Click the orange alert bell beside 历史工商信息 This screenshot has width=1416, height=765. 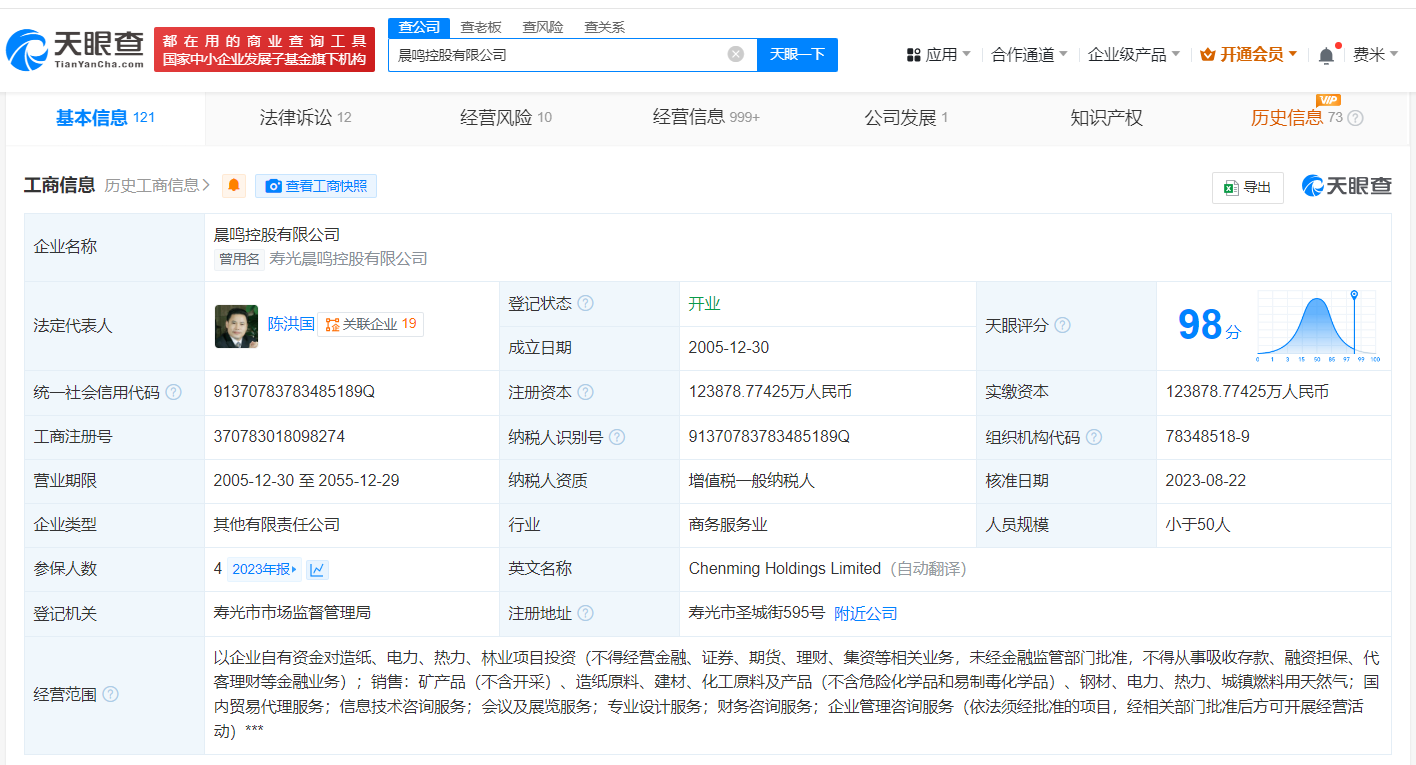(234, 185)
